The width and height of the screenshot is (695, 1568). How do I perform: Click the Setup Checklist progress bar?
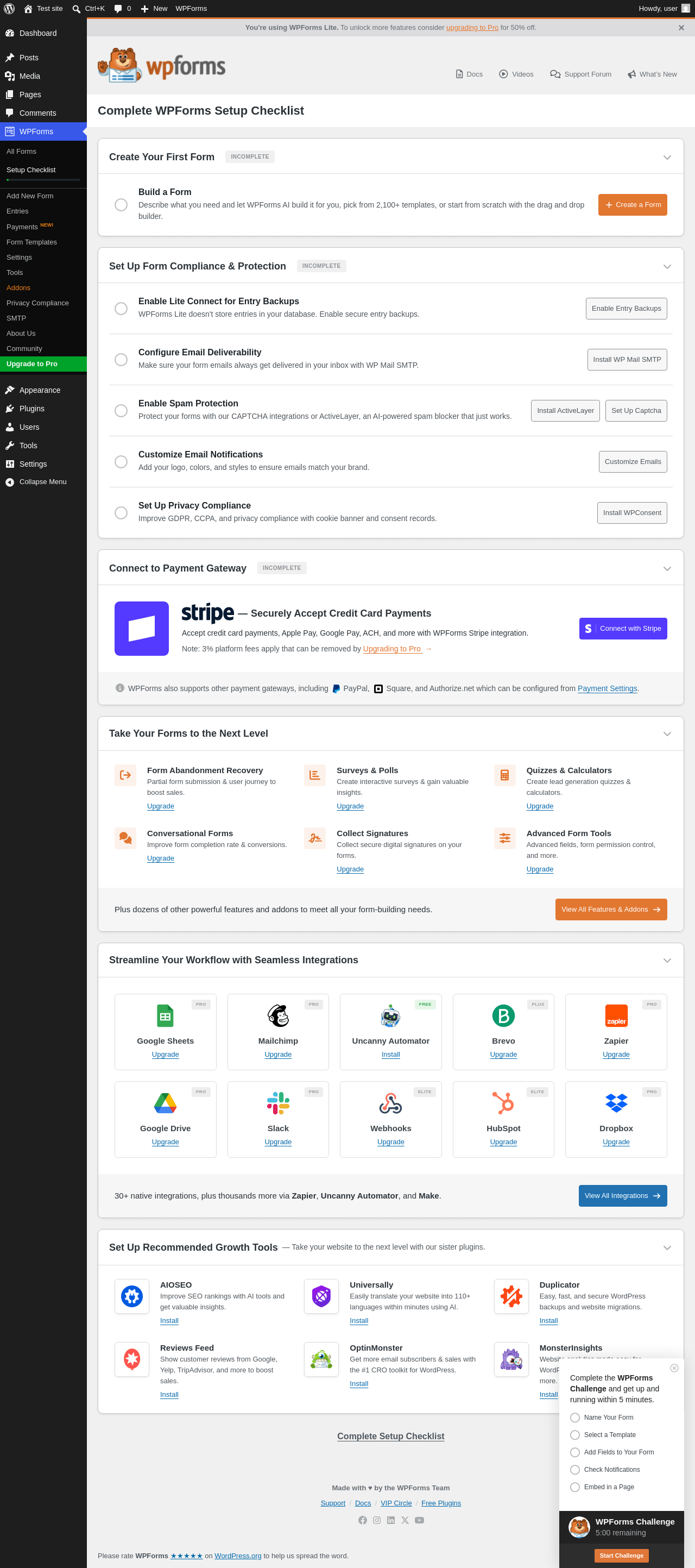(x=43, y=180)
